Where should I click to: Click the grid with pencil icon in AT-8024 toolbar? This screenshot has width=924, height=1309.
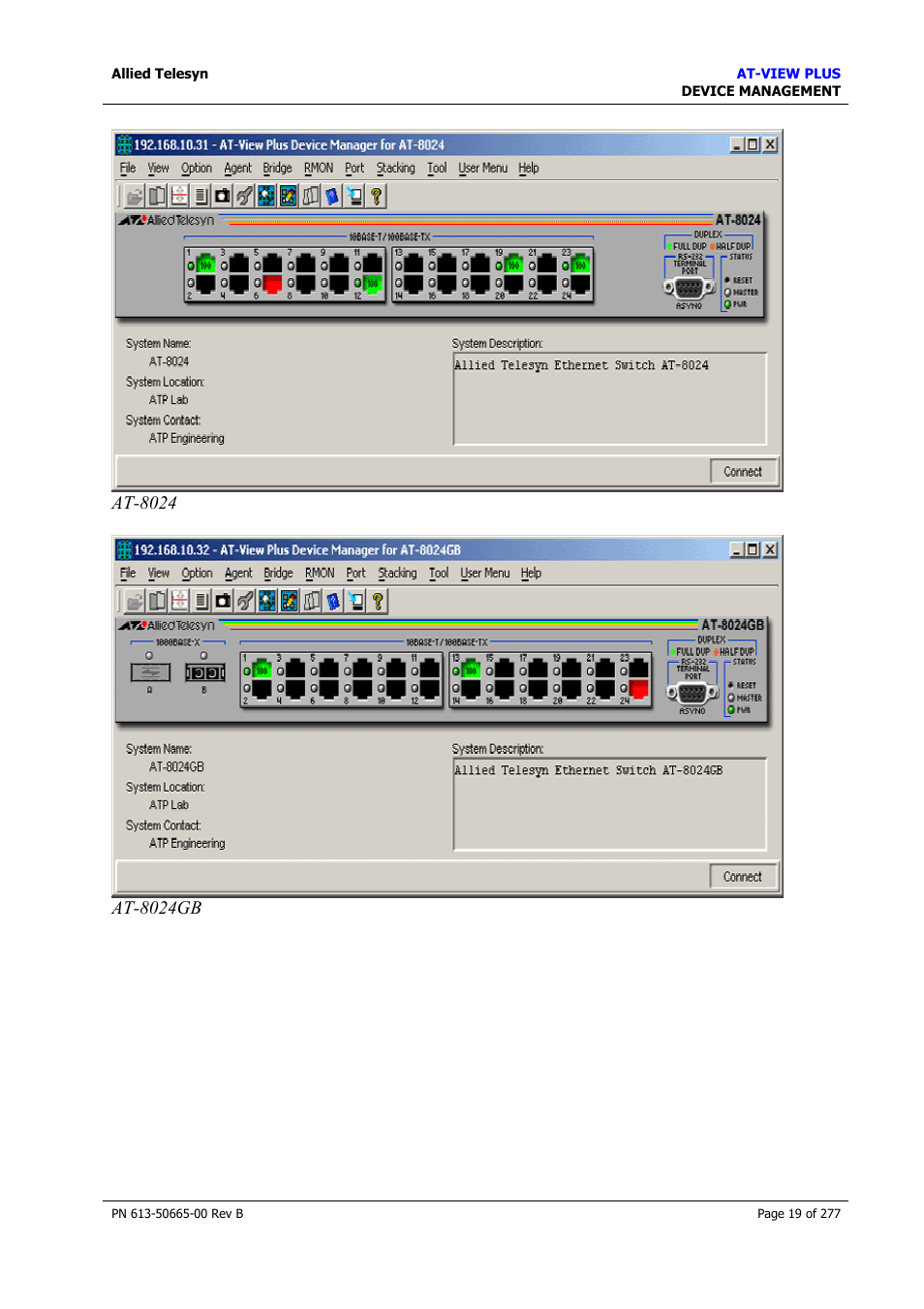click(x=289, y=196)
